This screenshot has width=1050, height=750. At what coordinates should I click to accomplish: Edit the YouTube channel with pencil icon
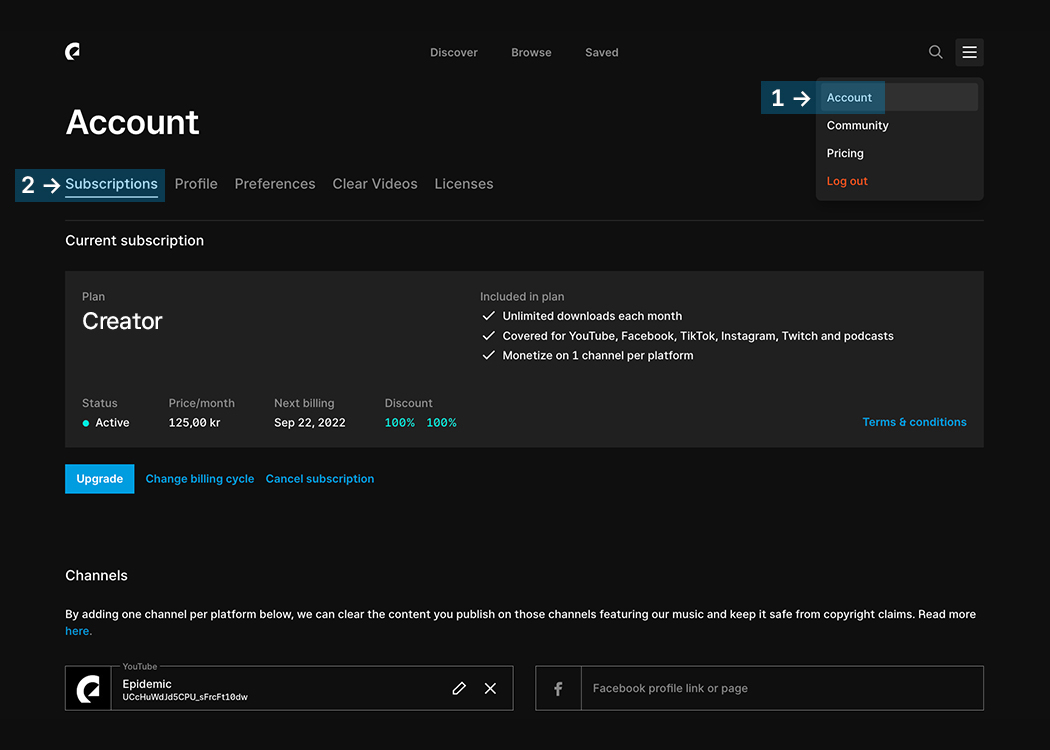(x=459, y=688)
